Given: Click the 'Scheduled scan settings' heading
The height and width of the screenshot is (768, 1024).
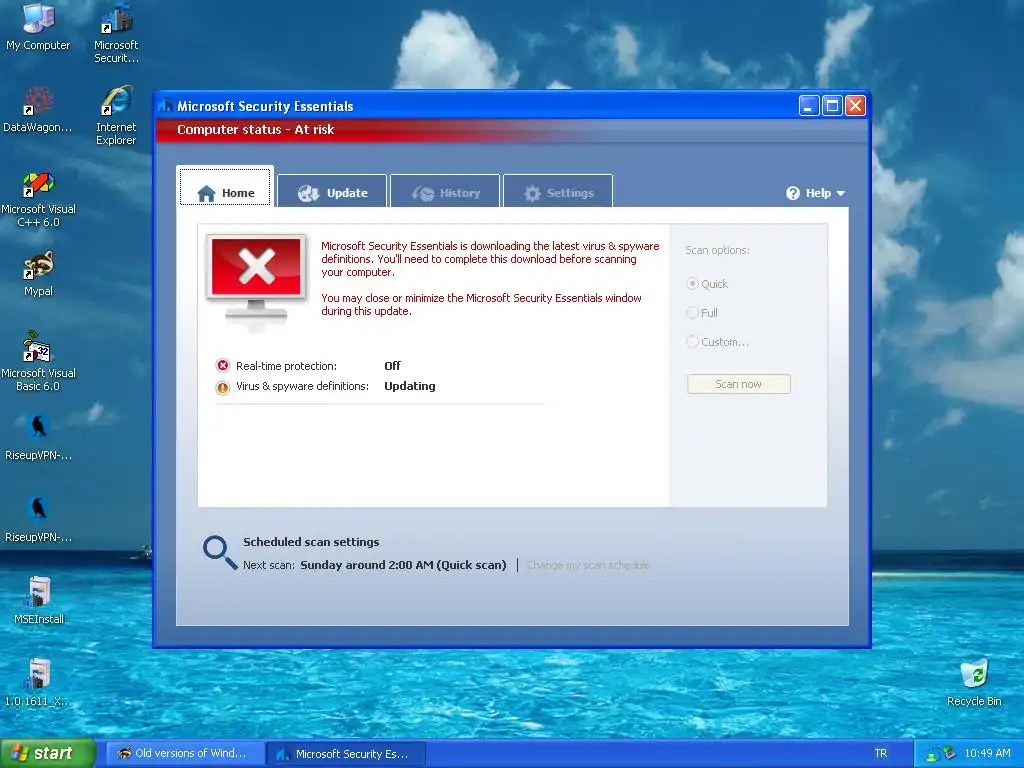Looking at the screenshot, I should tap(311, 542).
